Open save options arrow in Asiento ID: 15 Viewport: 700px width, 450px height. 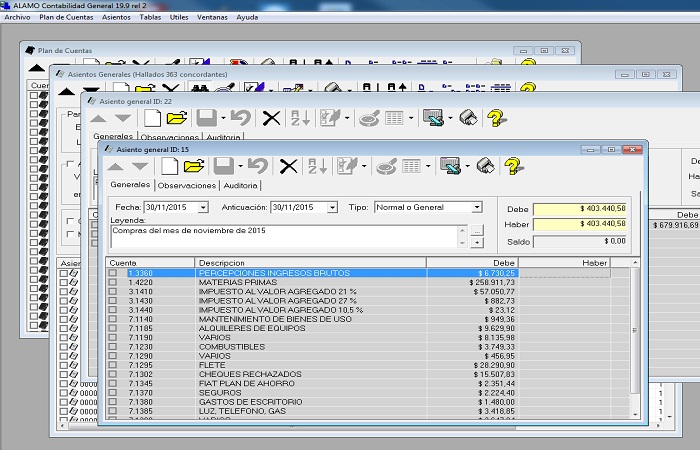240,167
